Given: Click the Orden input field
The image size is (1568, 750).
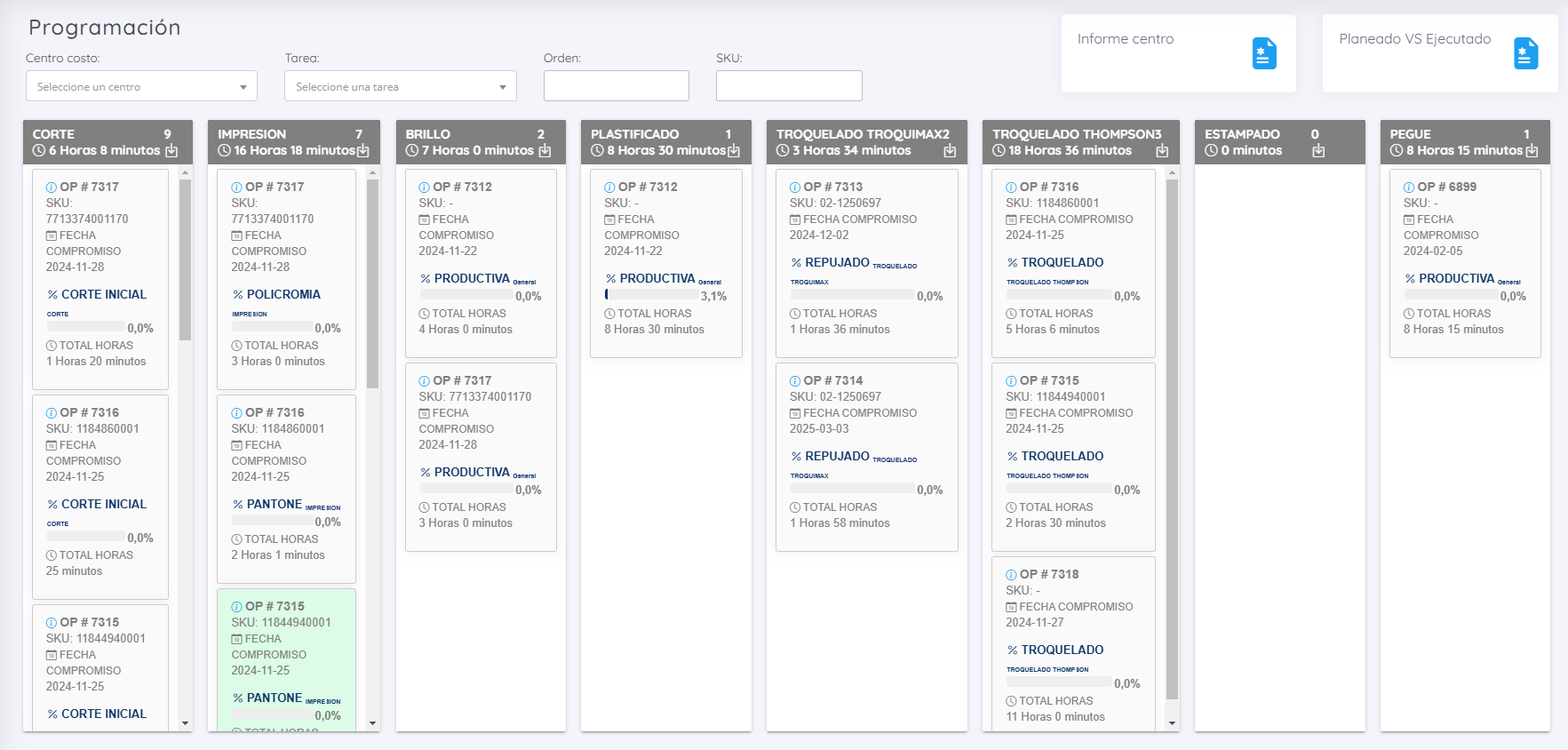Looking at the screenshot, I should click(x=617, y=85).
